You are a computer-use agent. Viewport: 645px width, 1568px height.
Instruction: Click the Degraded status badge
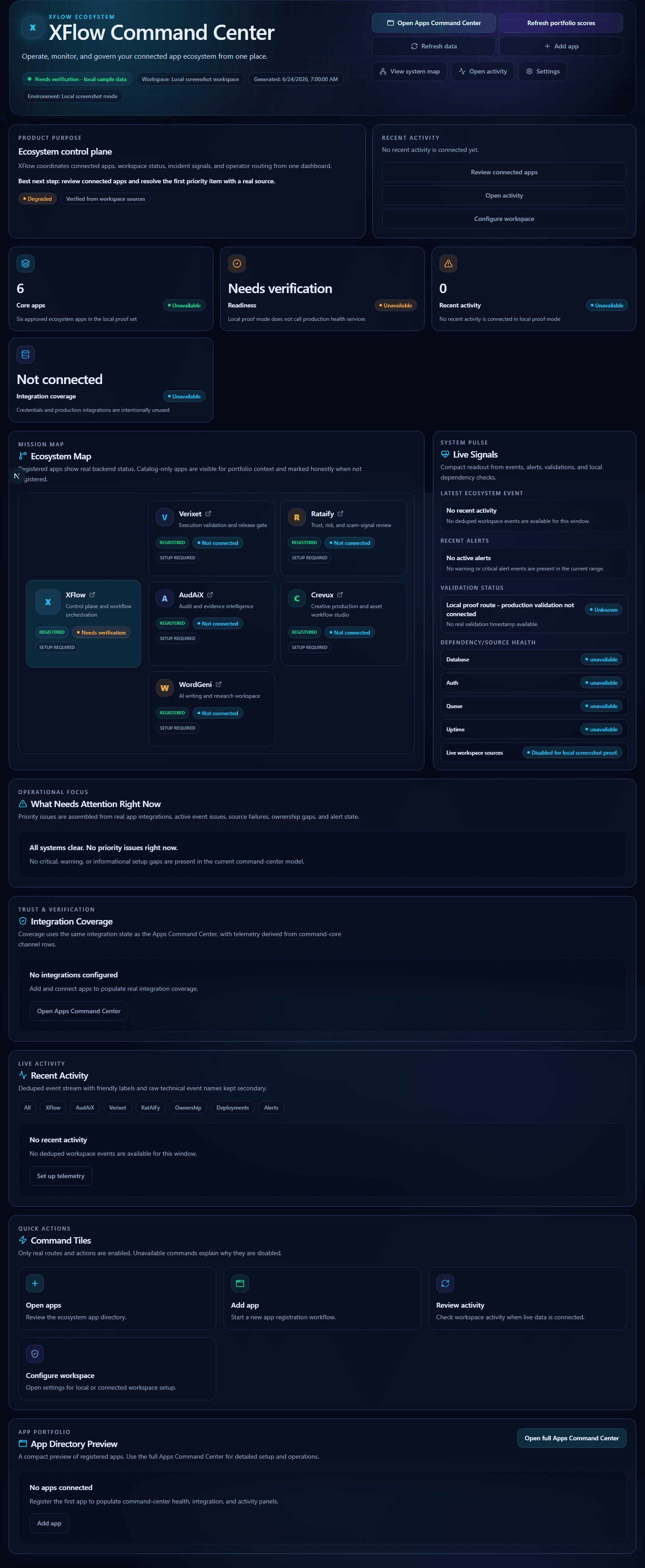(38, 199)
